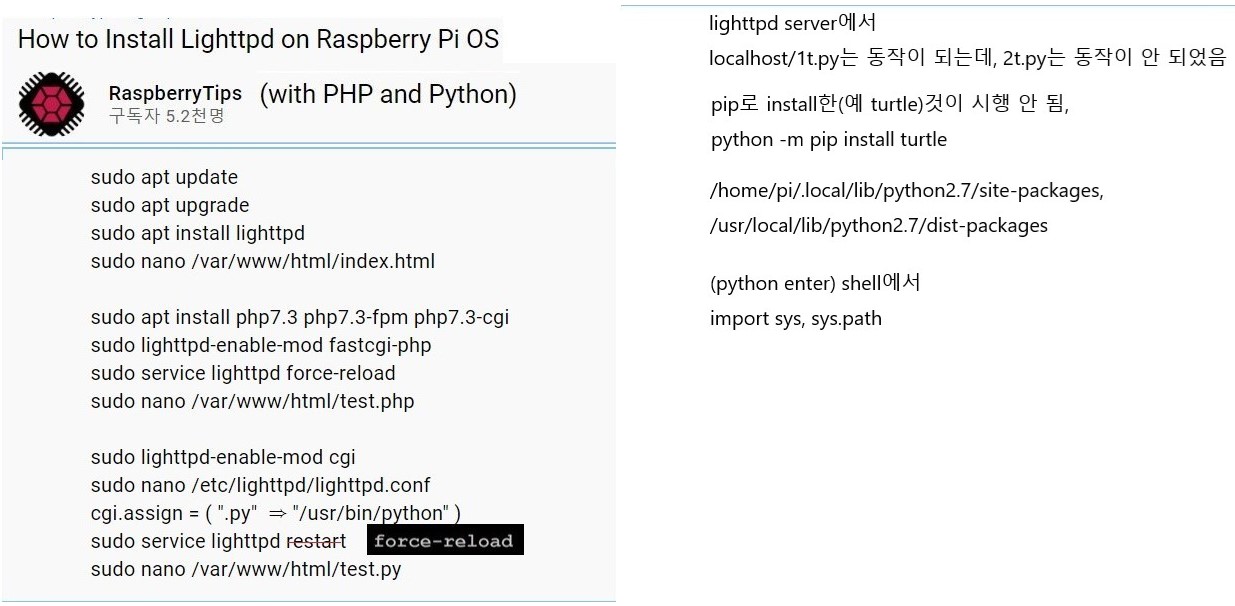Select the sudo apt upgrade line
The width and height of the screenshot is (1235, 606).
[x=170, y=205]
